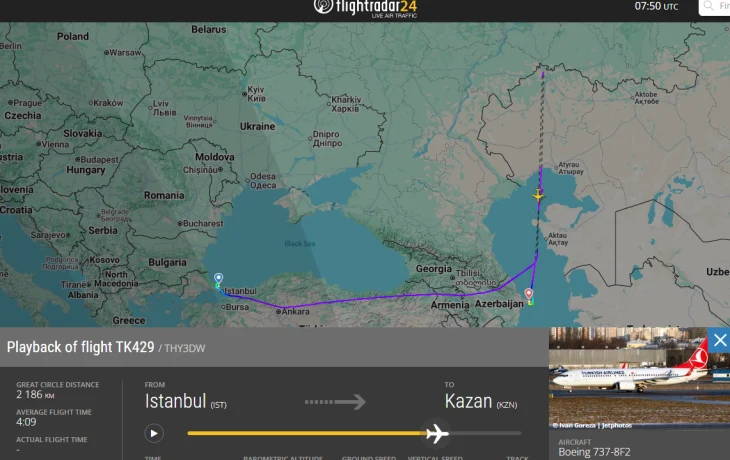Click the 07:50 UTC time display

tap(656, 6)
